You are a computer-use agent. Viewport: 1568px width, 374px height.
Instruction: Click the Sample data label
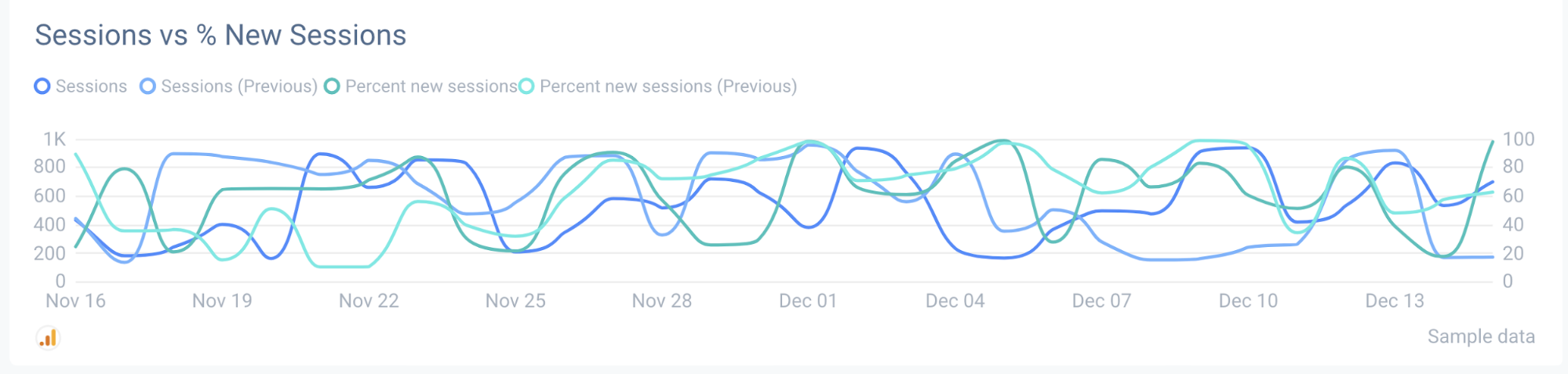(1480, 336)
